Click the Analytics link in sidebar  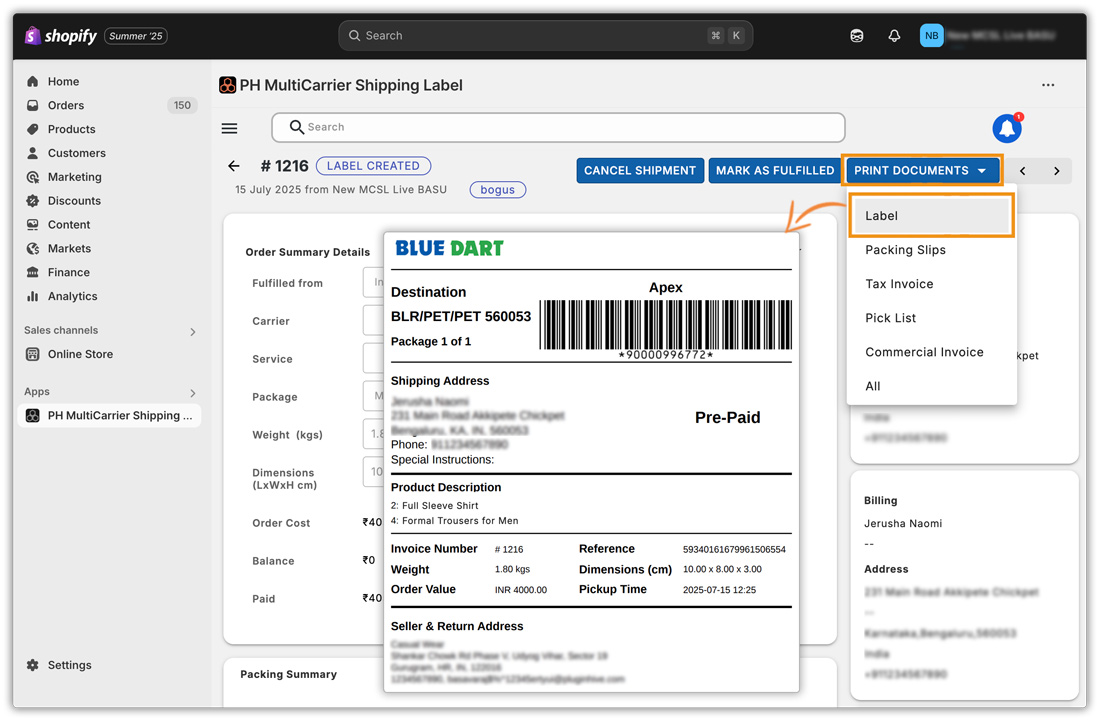pyautogui.click(x=72, y=296)
